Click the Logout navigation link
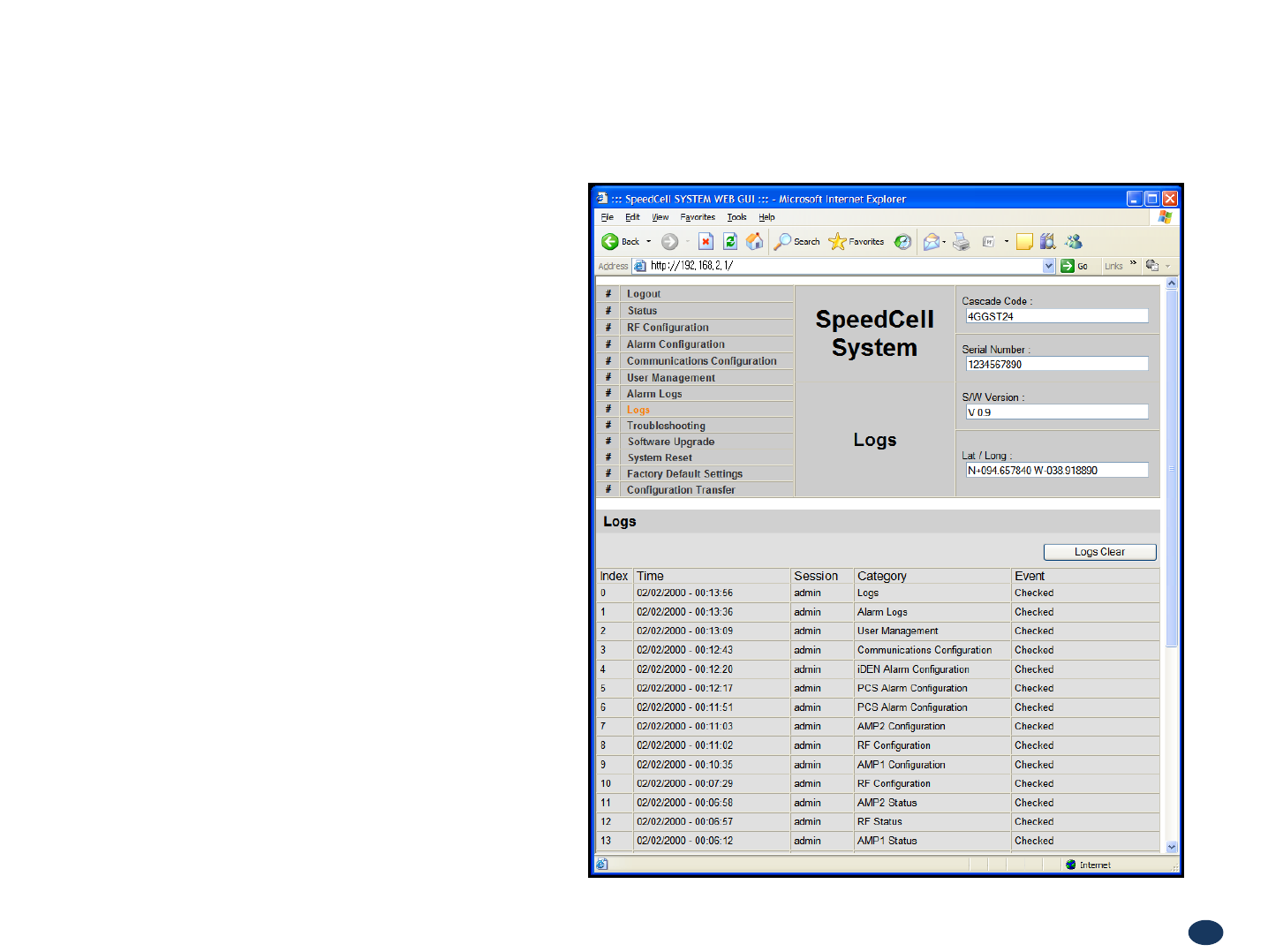The width and height of the screenshot is (1268, 952). 644,294
